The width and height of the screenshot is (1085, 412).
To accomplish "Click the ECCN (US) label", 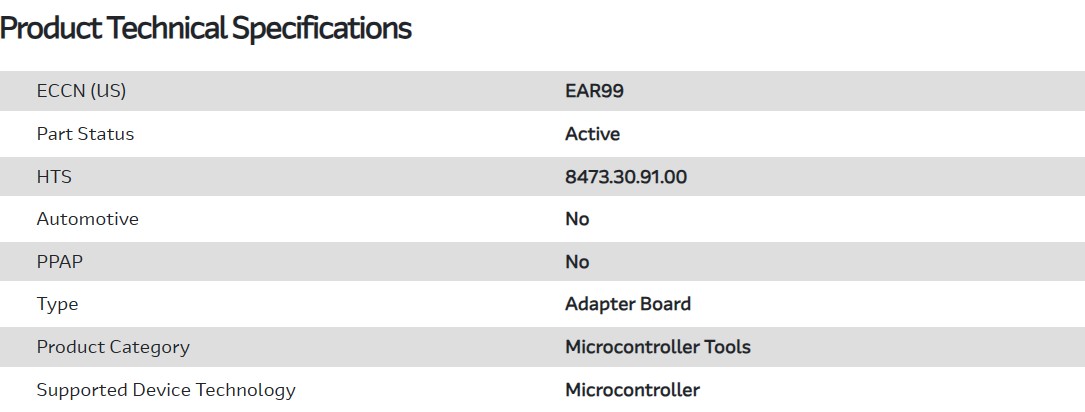I will [81, 91].
